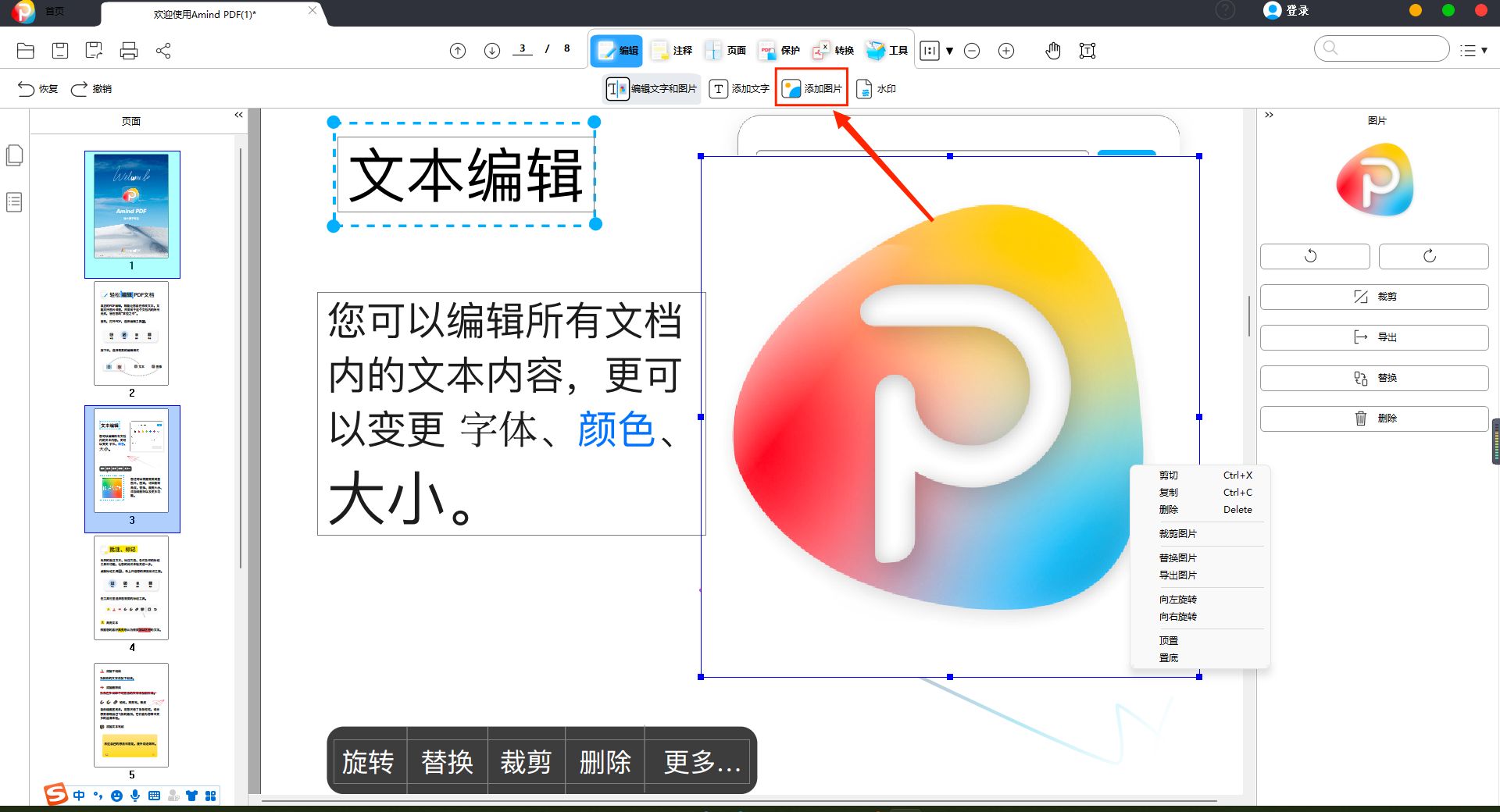Open the print dialog
The height and width of the screenshot is (812, 1500).
pos(128,50)
